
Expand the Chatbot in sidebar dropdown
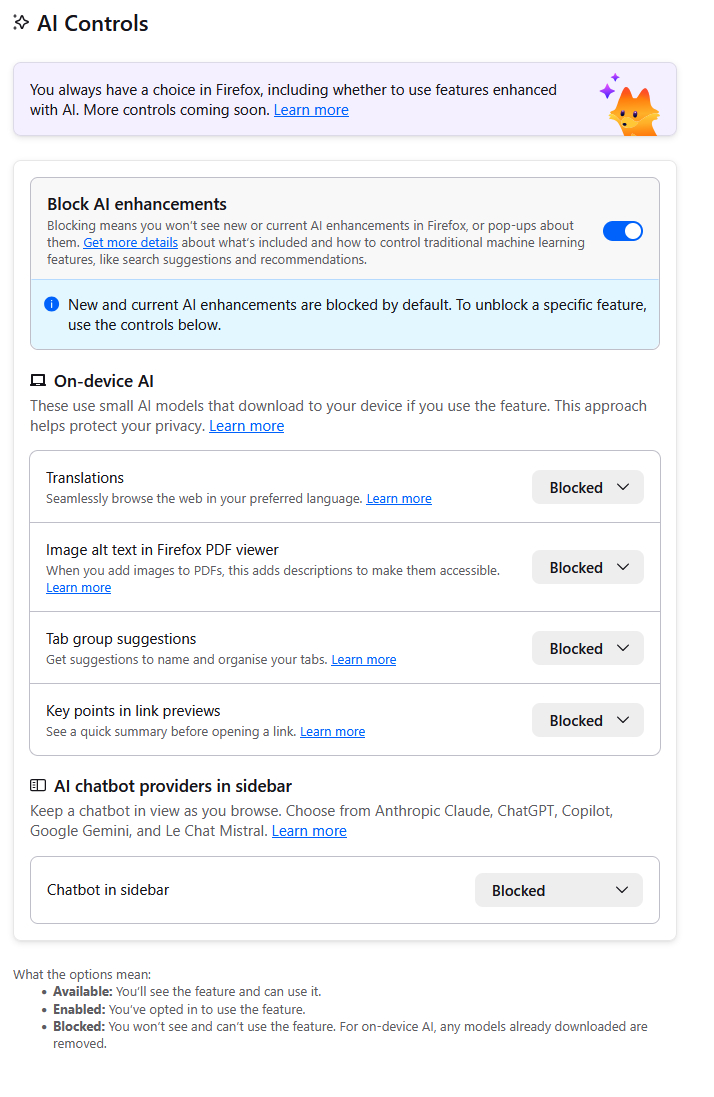point(559,890)
